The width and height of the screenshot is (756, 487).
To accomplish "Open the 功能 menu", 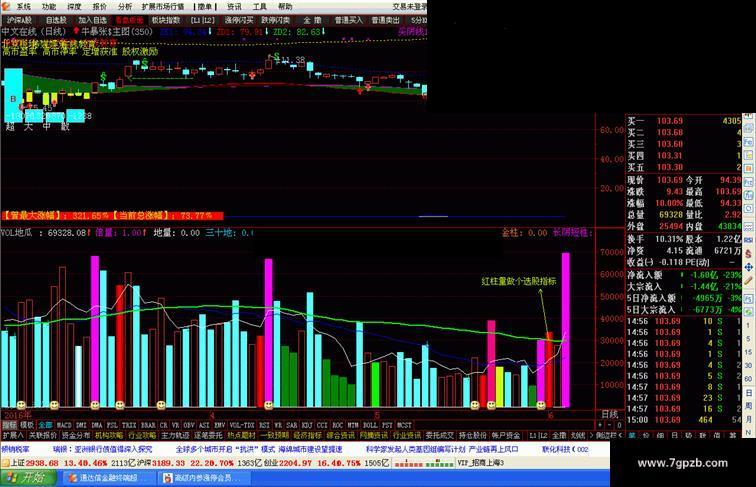I will 48,7.
